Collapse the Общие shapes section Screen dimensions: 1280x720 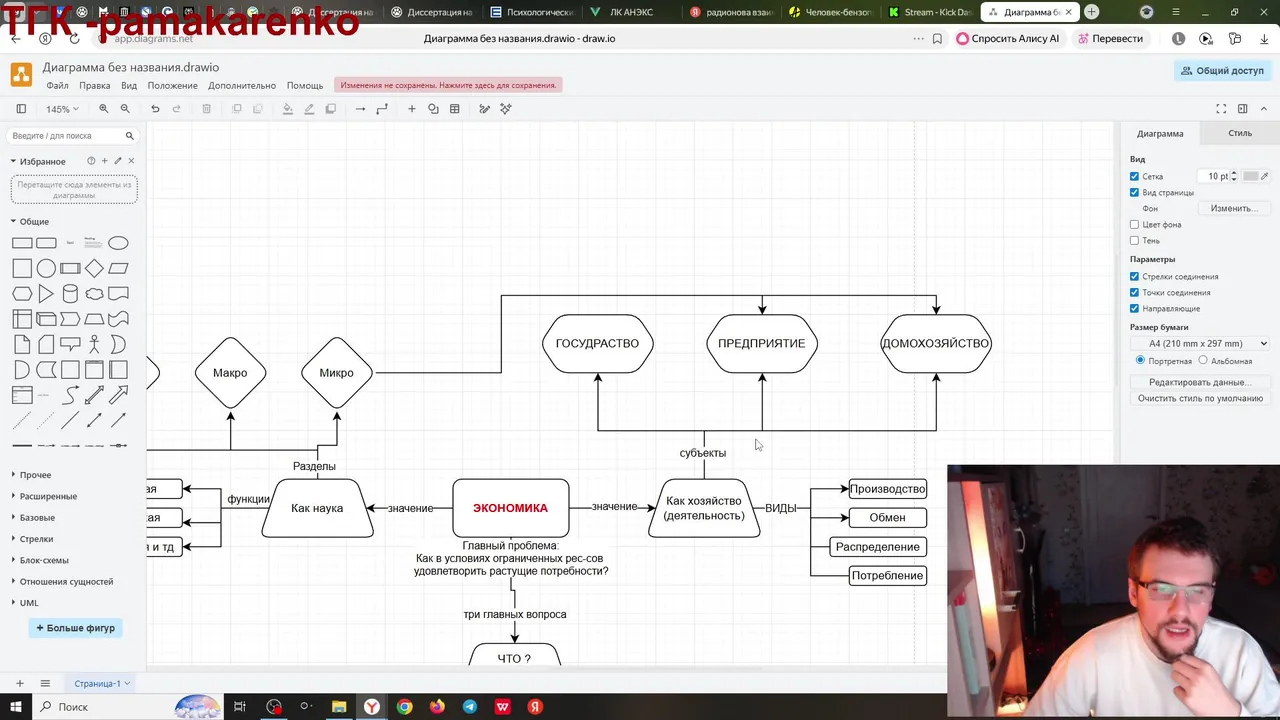coord(34,221)
